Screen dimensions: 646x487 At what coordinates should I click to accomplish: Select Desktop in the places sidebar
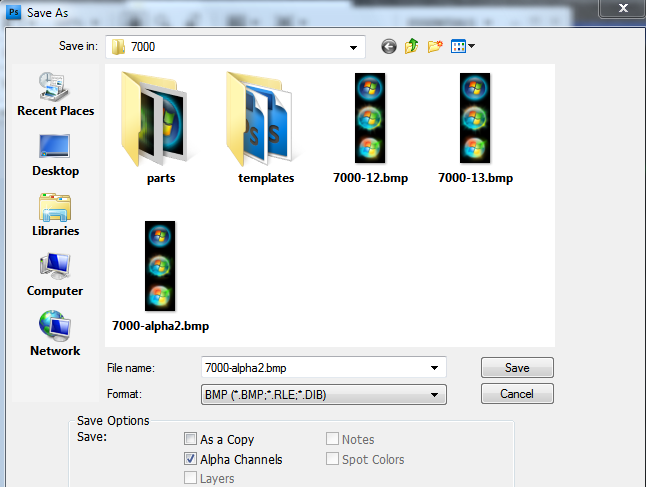55,155
